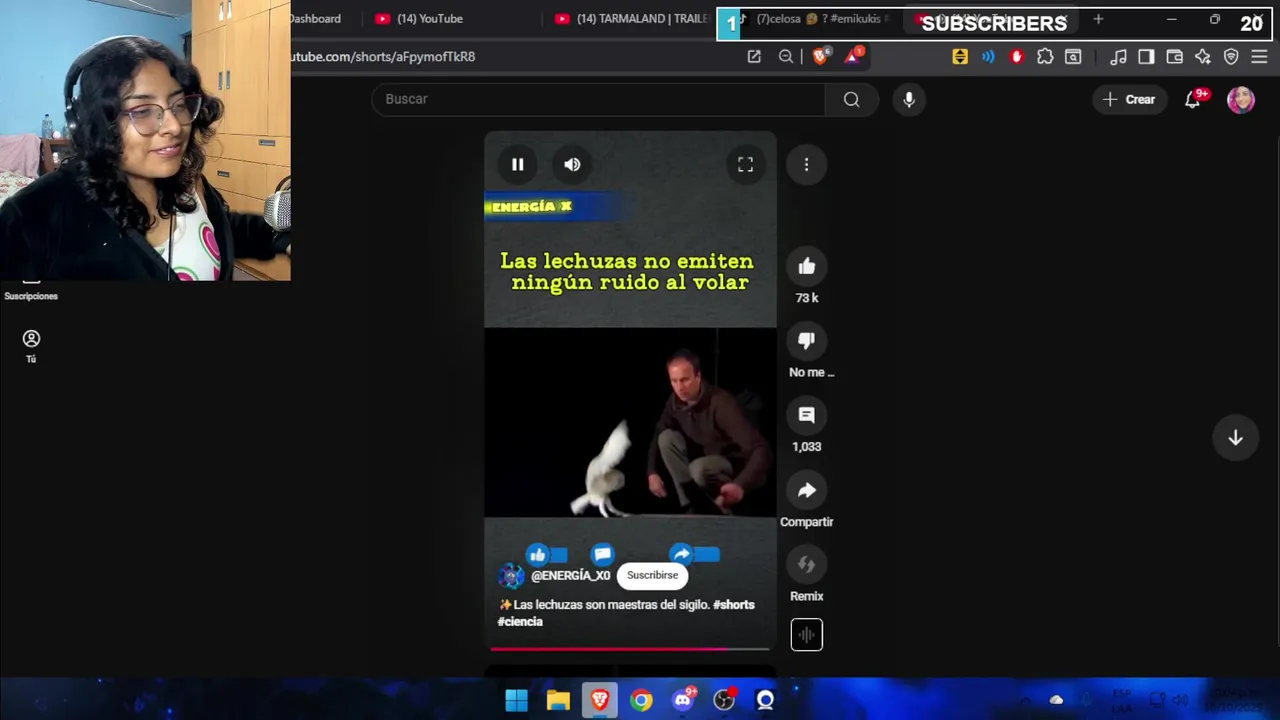Pause the playing Short video

[x=518, y=164]
